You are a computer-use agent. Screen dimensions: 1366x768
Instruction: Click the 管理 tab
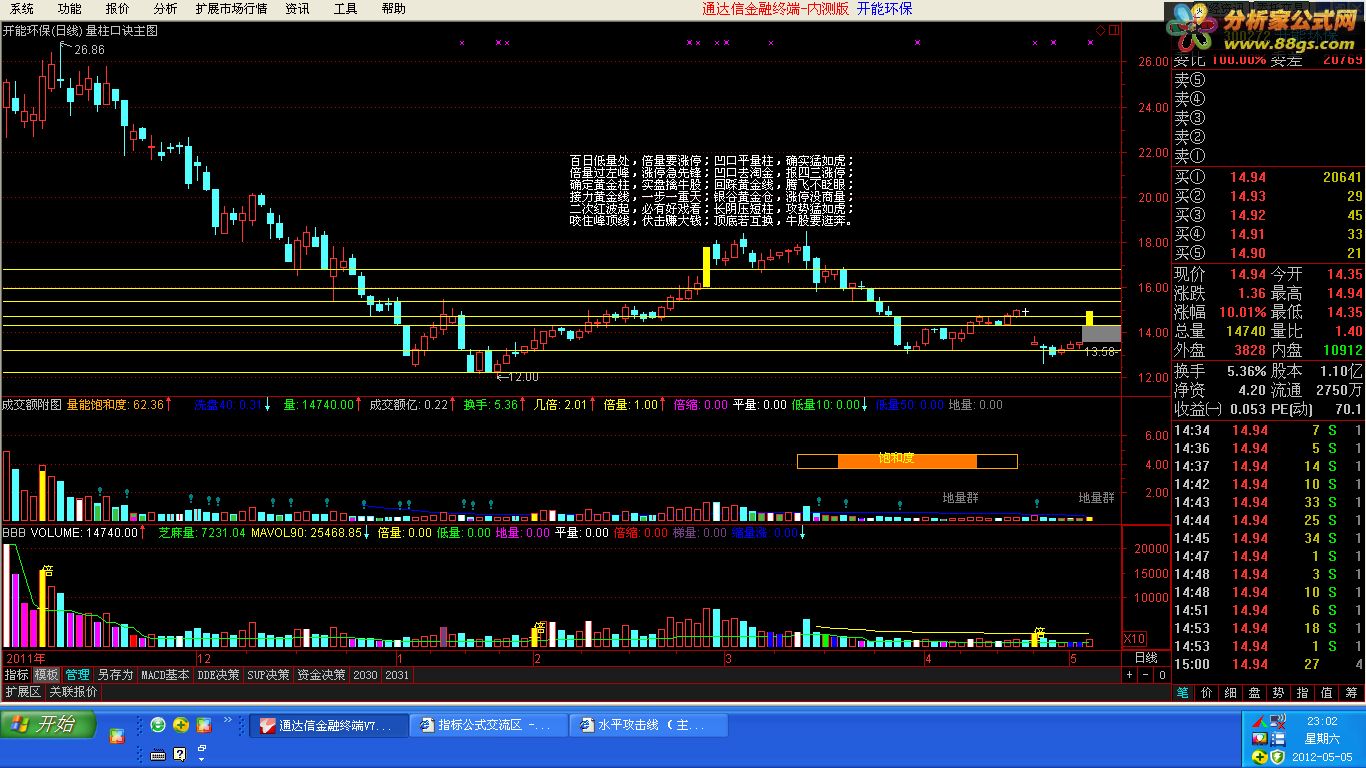(x=77, y=675)
